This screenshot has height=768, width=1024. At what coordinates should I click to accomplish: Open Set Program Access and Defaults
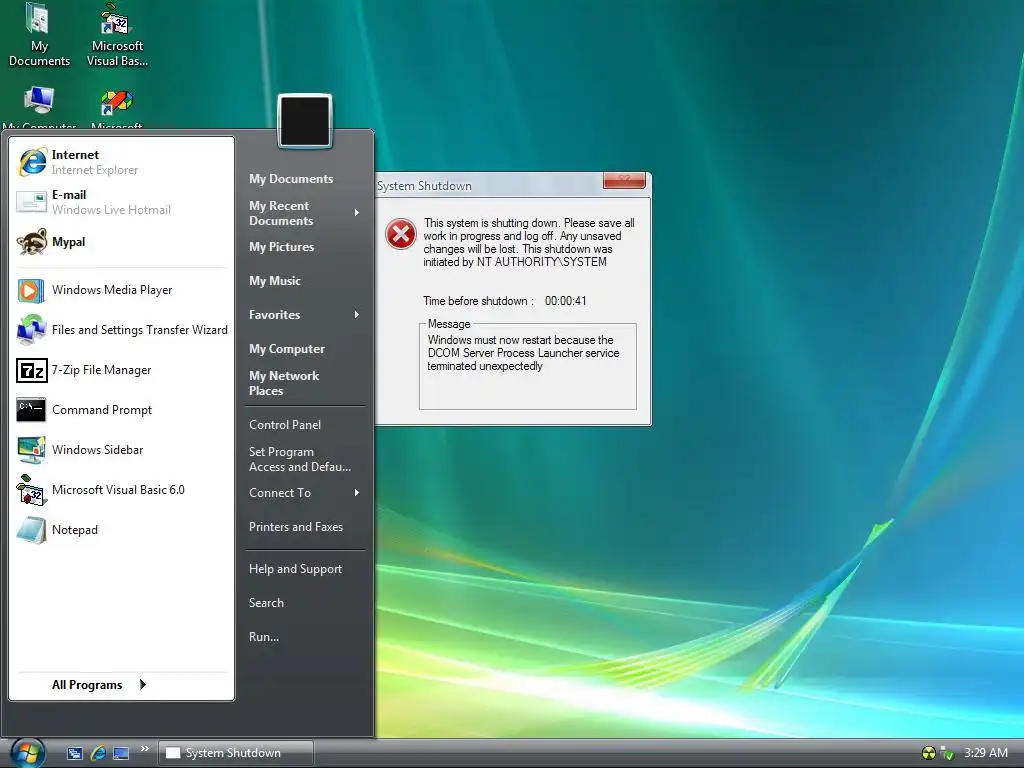(300, 459)
